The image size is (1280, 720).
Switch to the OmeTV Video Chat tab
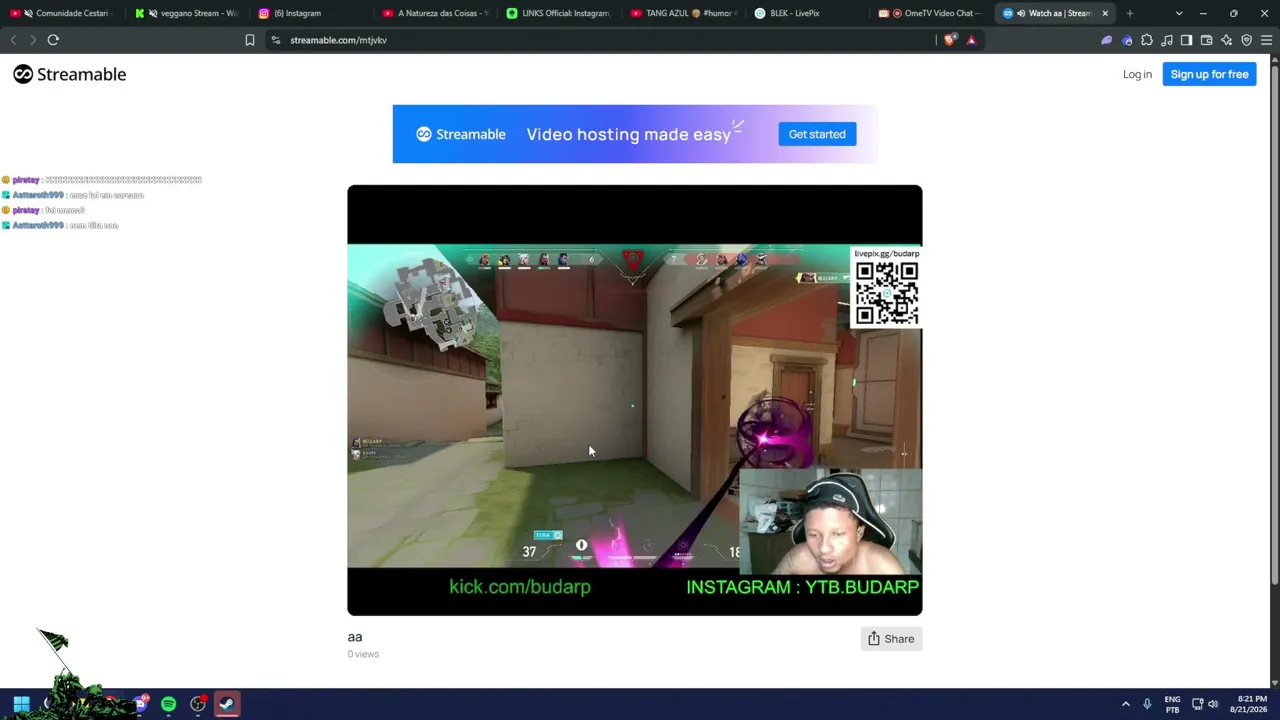pos(932,13)
